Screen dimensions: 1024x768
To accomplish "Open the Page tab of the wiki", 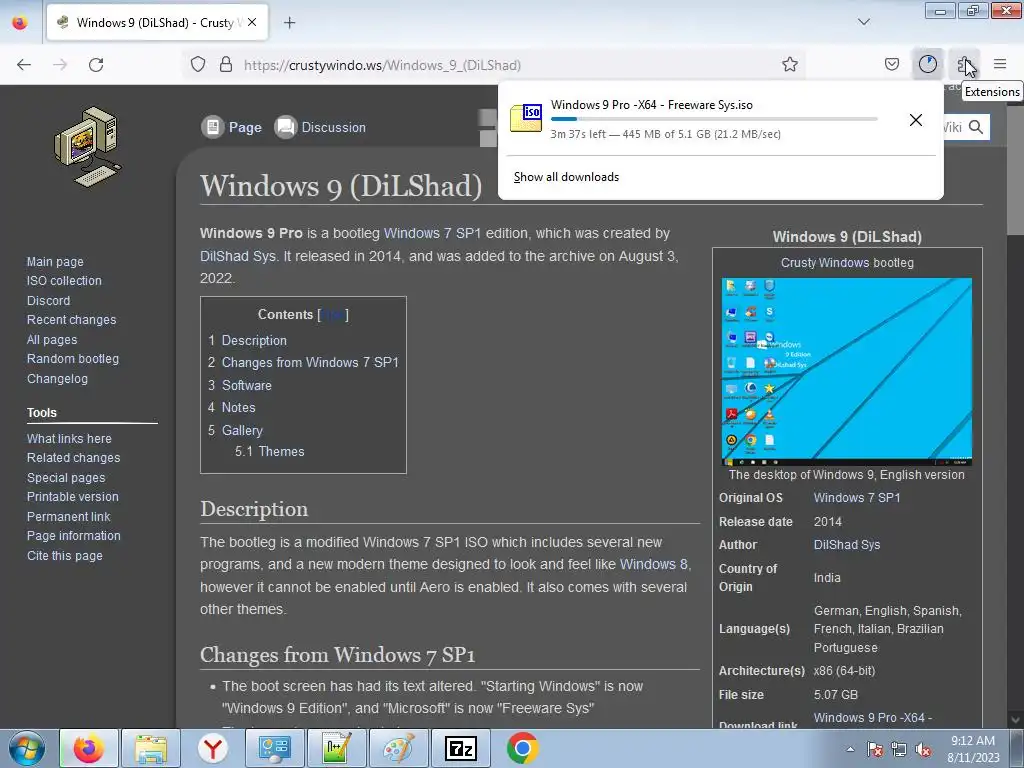I will [x=232, y=127].
